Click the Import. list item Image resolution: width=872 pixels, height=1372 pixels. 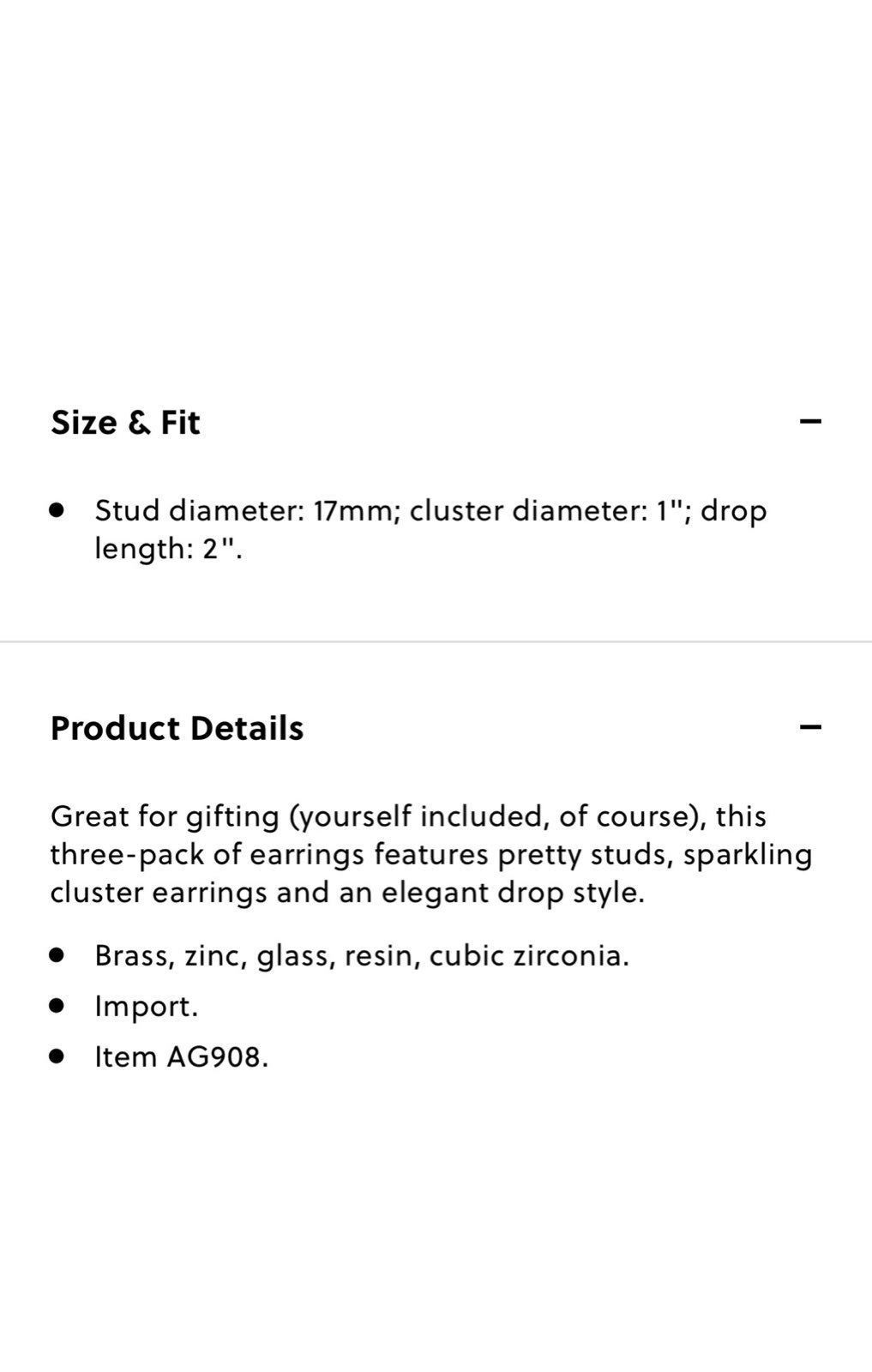click(x=146, y=1006)
